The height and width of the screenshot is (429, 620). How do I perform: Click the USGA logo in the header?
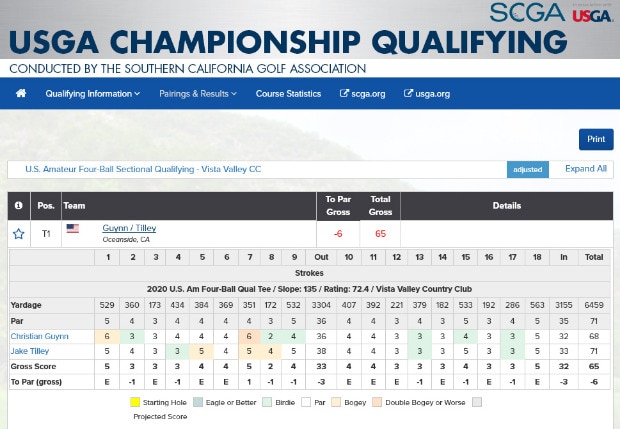pyautogui.click(x=591, y=12)
